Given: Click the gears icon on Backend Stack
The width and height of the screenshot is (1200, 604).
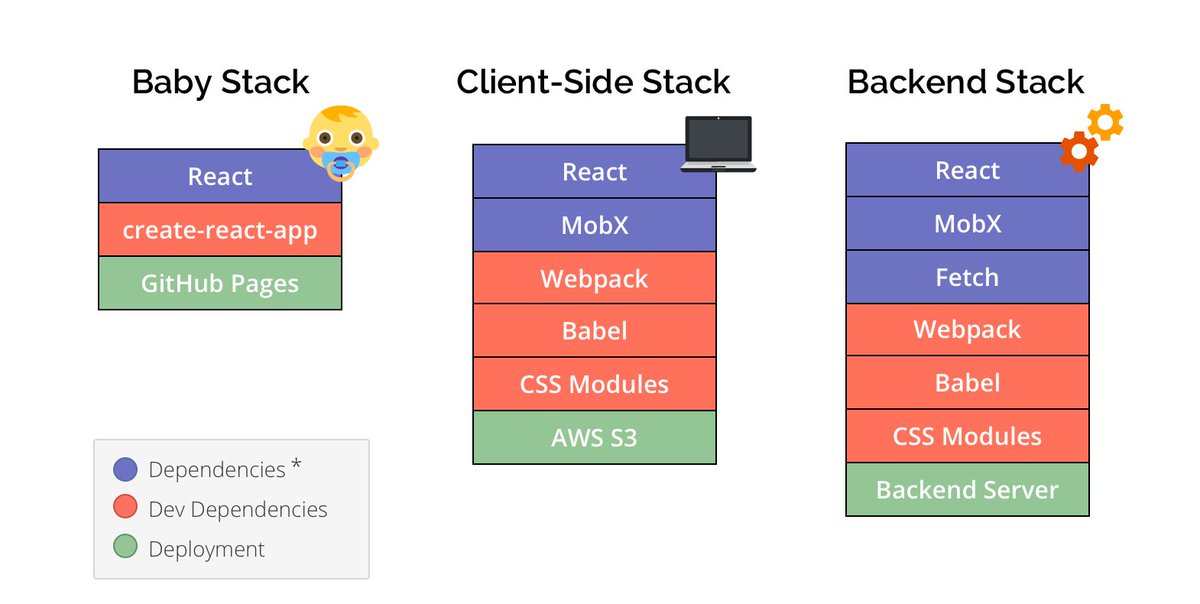Looking at the screenshot, I should point(1092,137).
